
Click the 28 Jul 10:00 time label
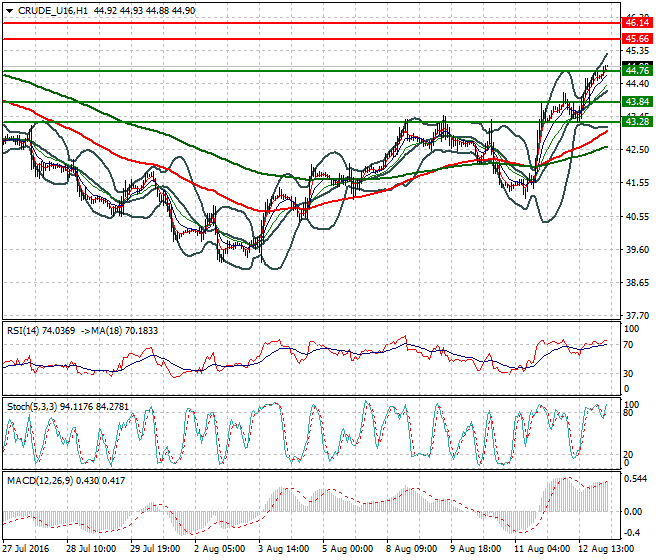coord(91,549)
